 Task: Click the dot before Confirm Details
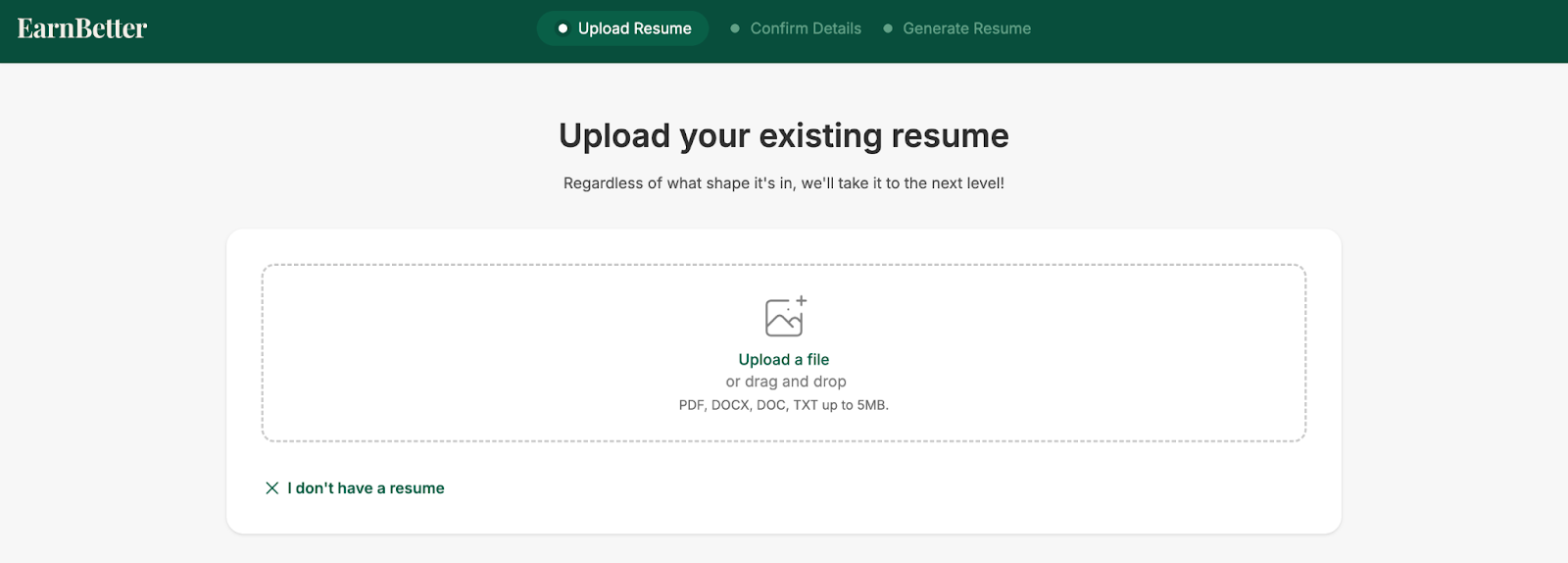735,28
